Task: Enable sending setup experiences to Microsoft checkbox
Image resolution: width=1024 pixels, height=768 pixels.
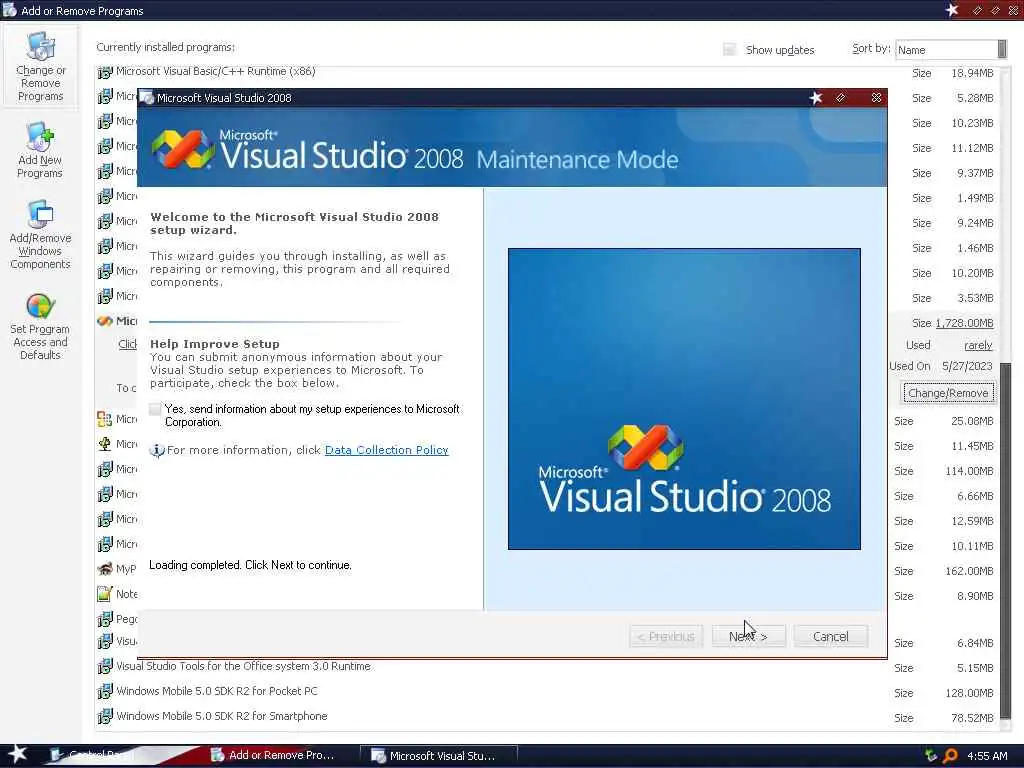Action: 155,409
